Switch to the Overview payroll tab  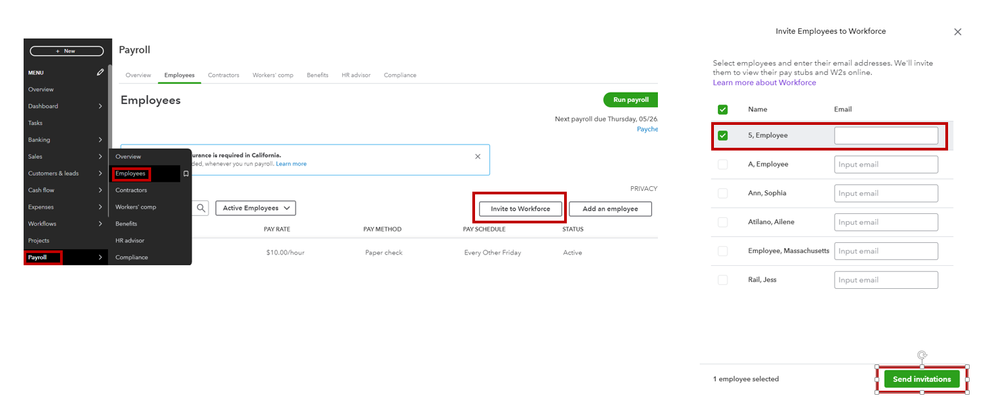138,75
